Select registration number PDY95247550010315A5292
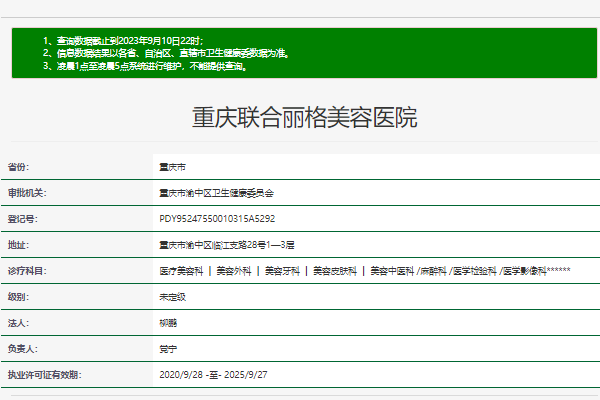600x400 pixels. [x=217, y=219]
